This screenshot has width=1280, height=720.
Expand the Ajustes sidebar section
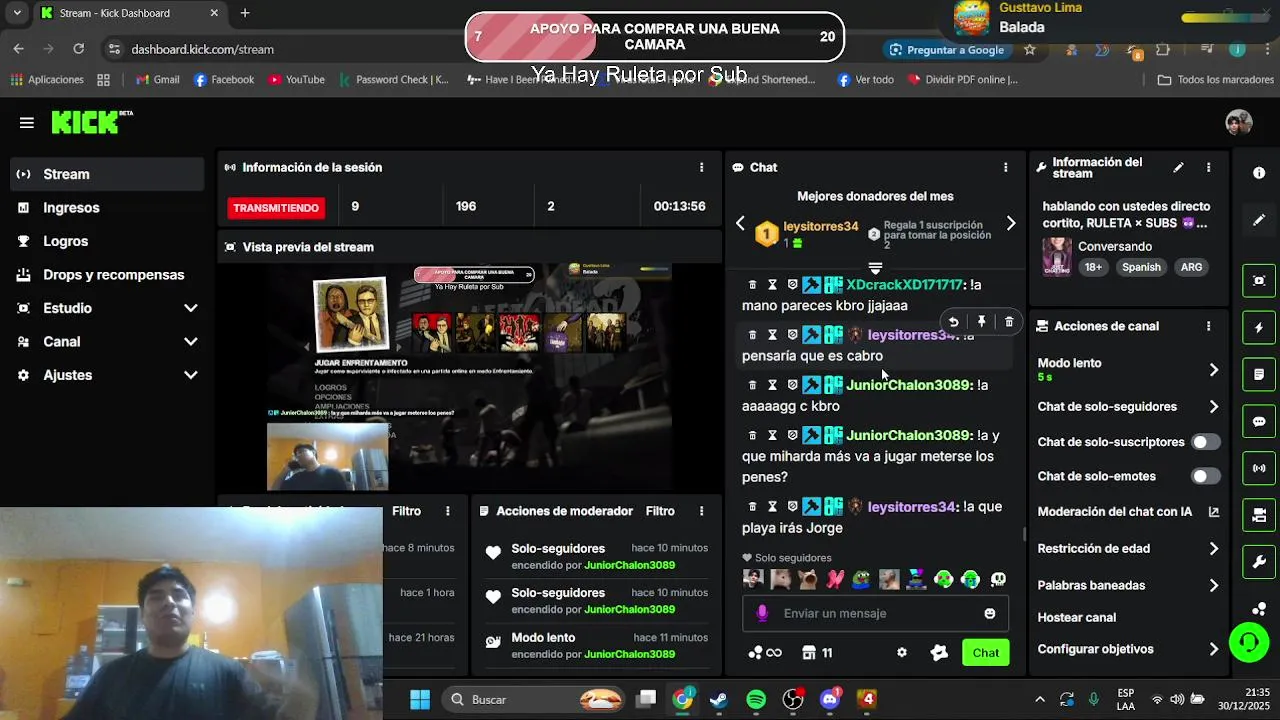tap(107, 375)
